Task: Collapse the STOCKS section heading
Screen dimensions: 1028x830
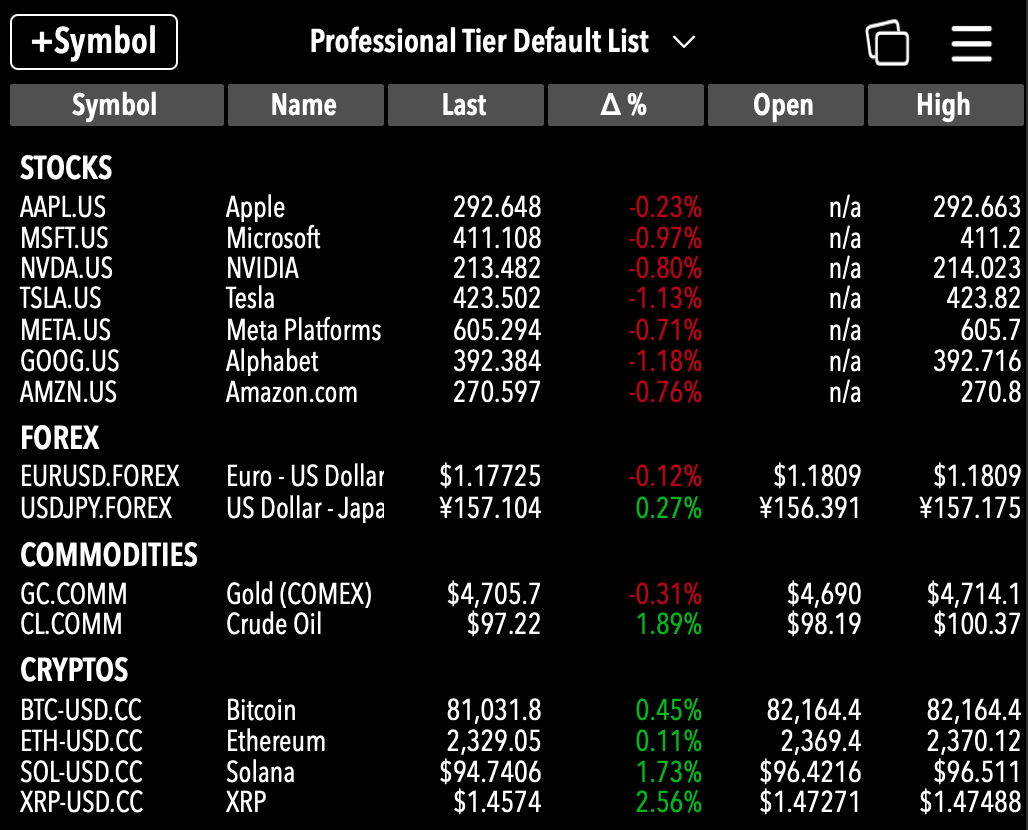Action: point(66,168)
